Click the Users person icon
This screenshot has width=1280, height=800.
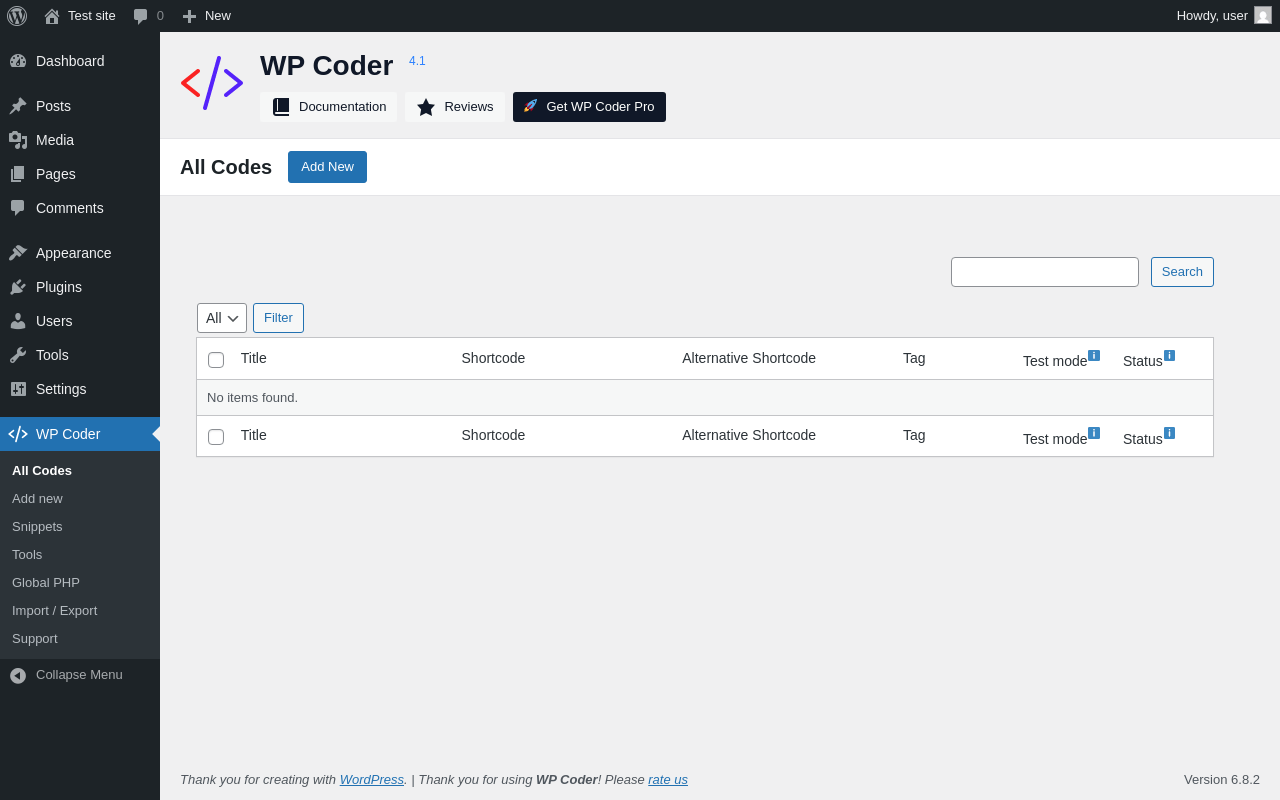[x=18, y=321]
